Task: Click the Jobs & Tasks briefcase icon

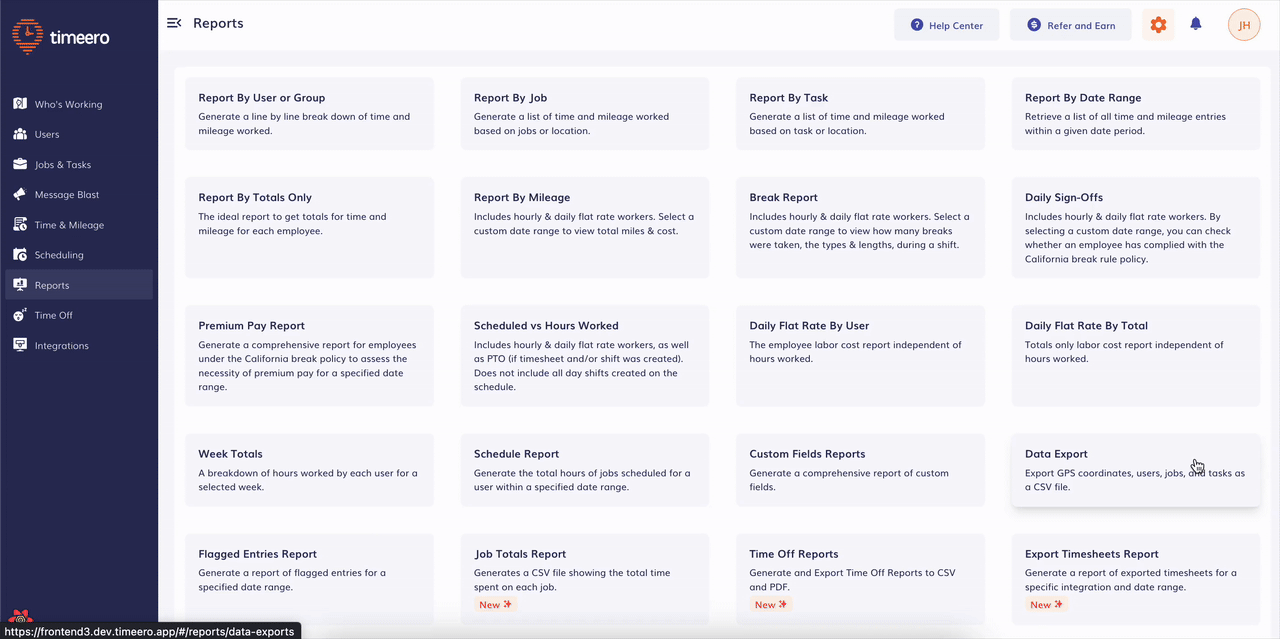Action: pos(20,164)
